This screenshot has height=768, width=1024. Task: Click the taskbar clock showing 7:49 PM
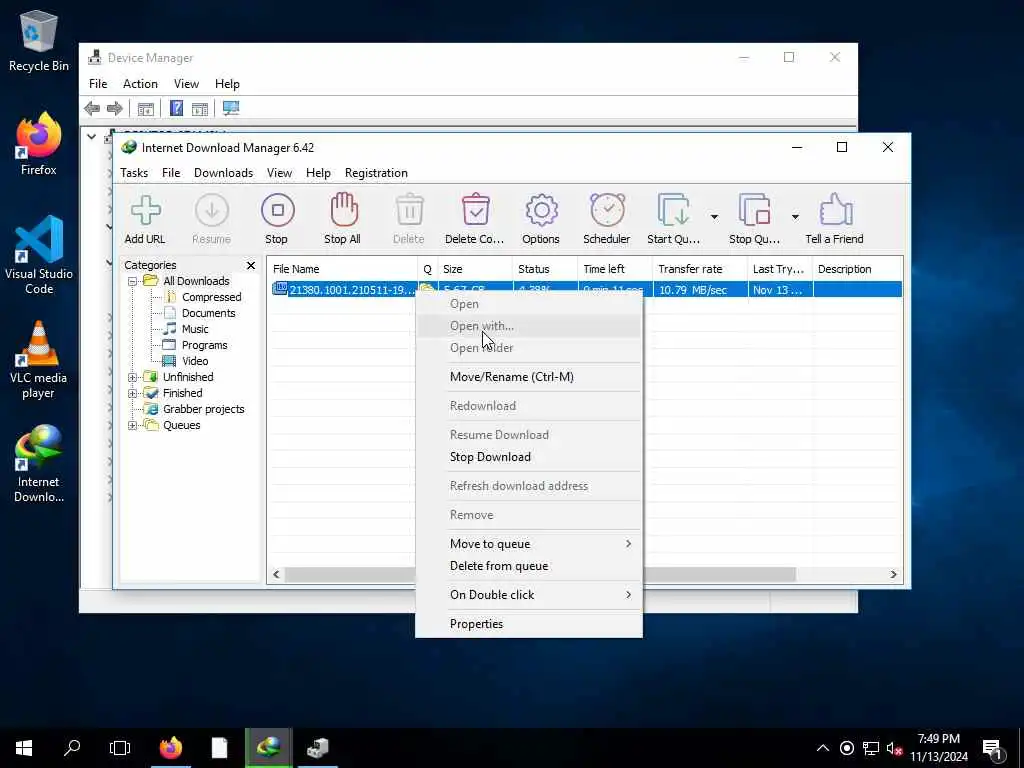point(938,748)
